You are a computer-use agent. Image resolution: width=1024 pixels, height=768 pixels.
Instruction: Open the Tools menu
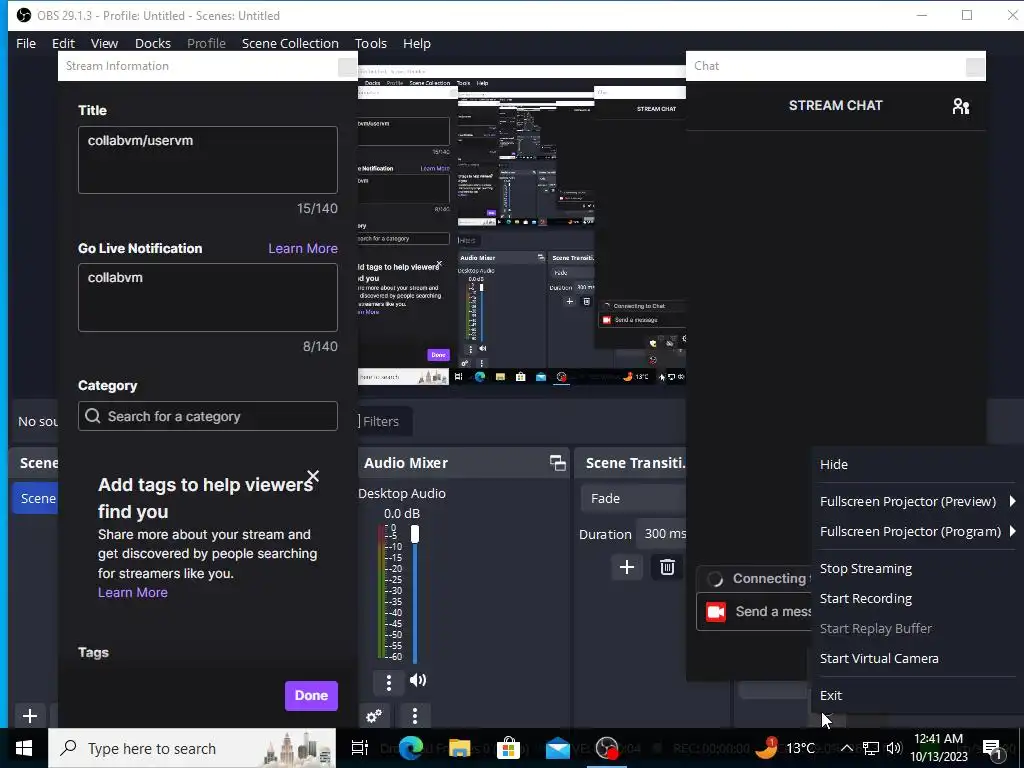[x=371, y=43]
